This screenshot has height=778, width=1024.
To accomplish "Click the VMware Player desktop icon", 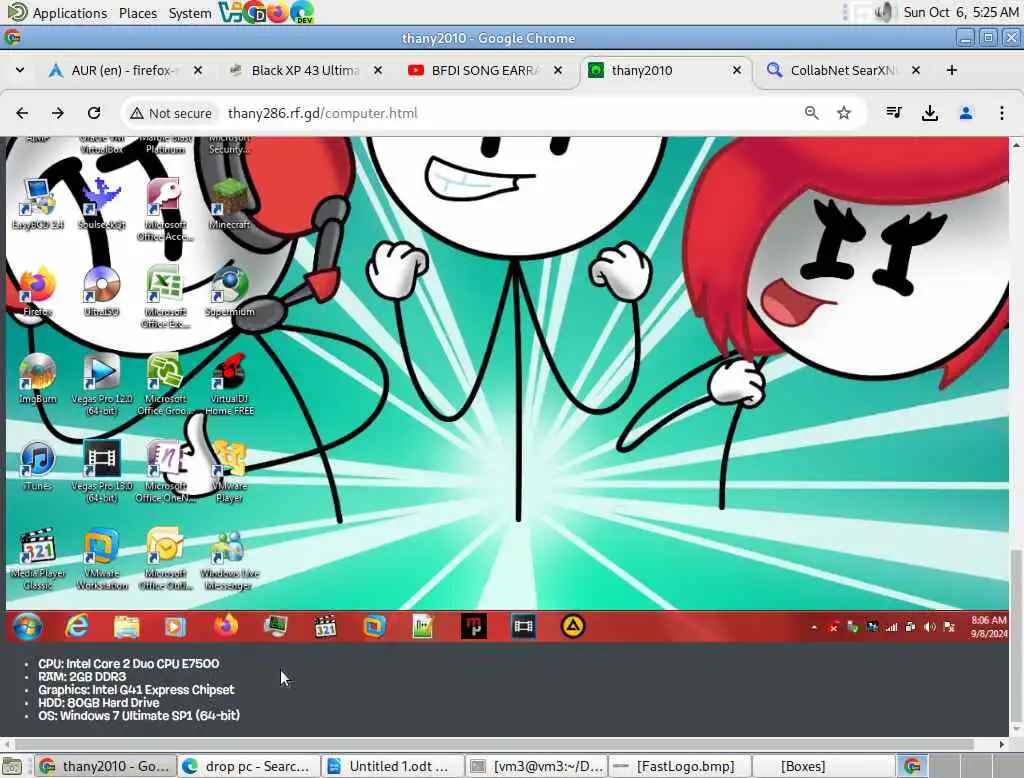I will pos(229,472).
